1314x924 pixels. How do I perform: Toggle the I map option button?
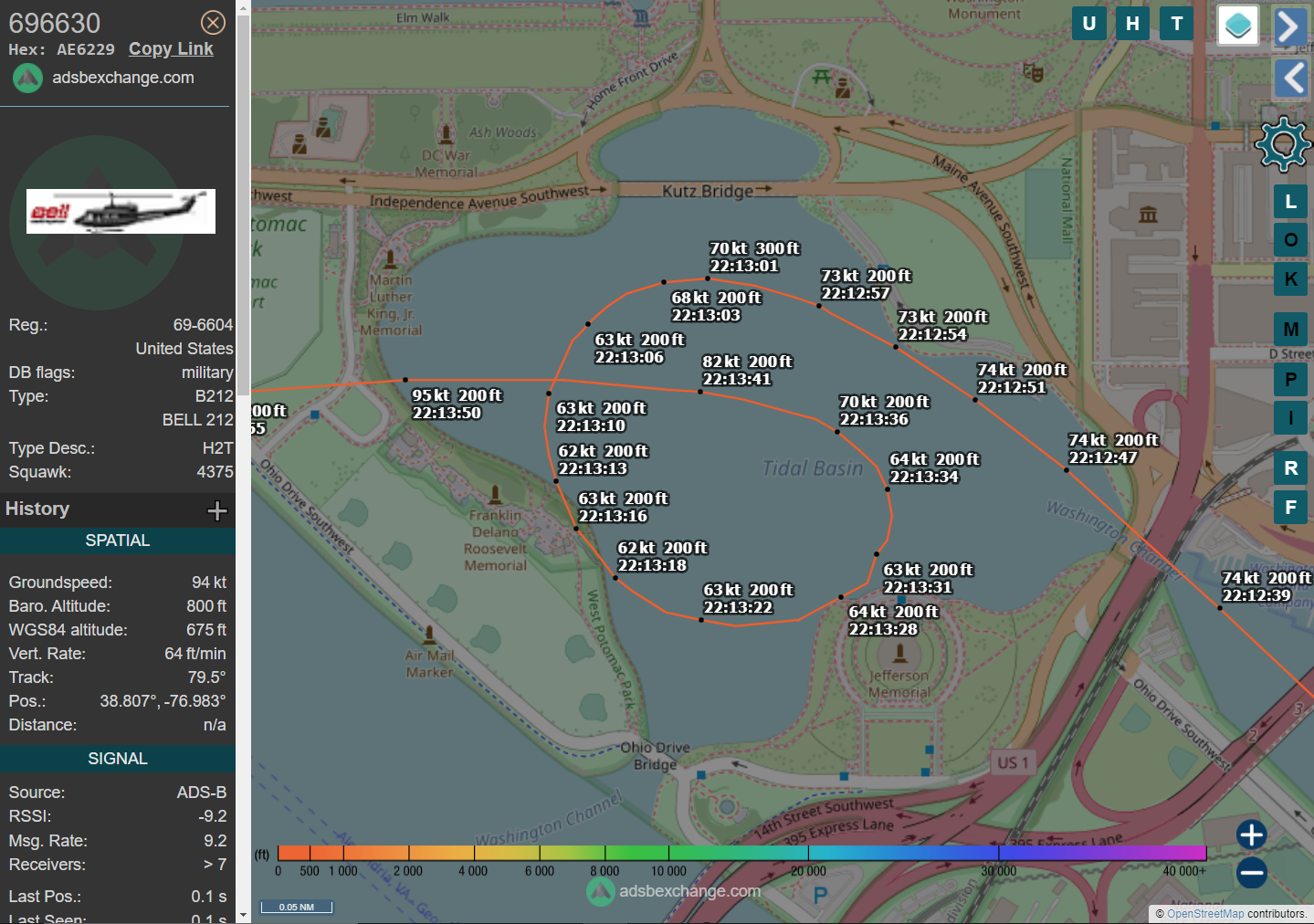1290,418
